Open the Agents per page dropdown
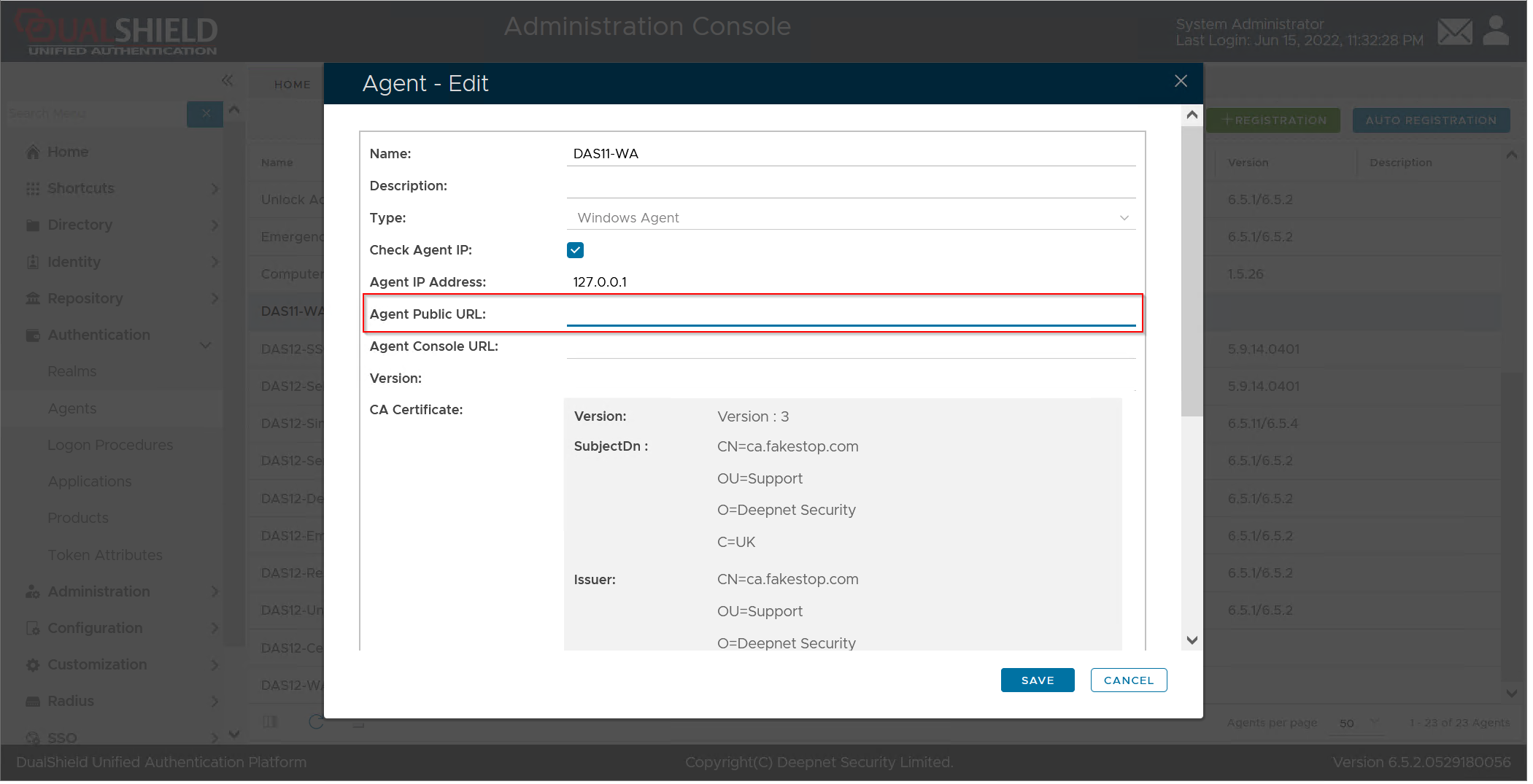1533x784 pixels. 1359,723
